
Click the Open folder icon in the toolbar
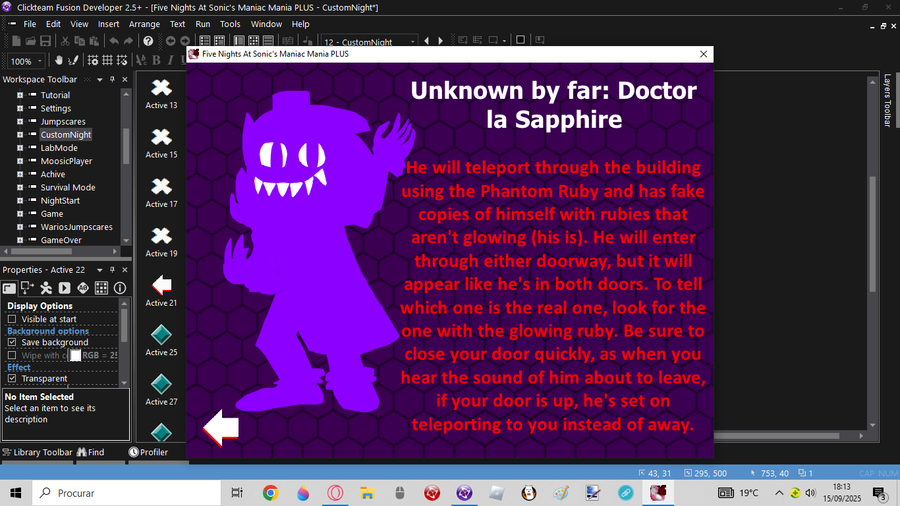30,41
